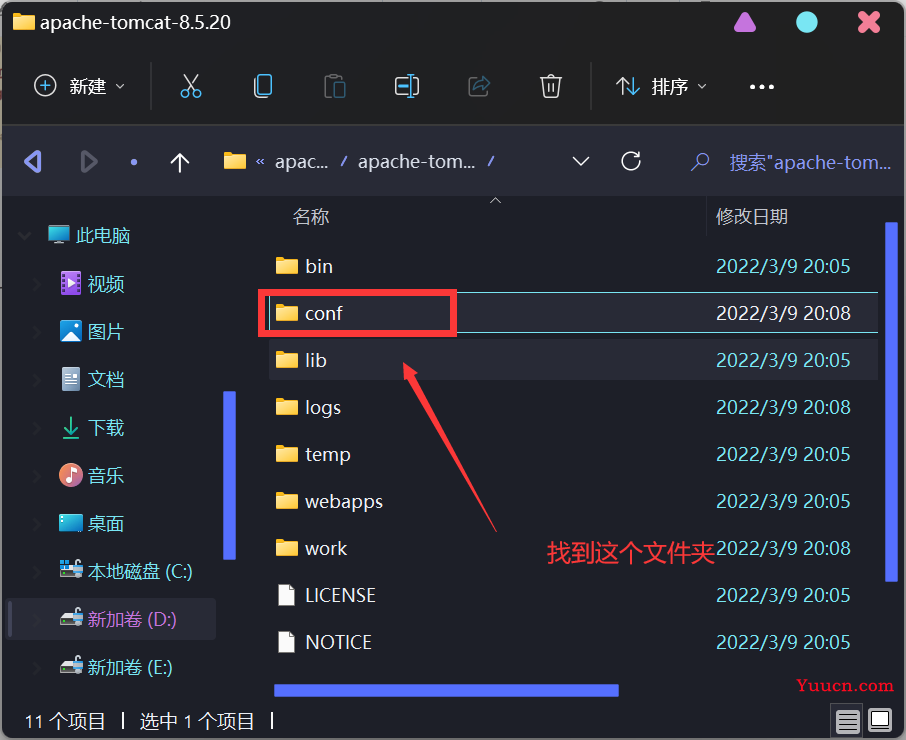This screenshot has height=740, width=906.
Task: Open 桌面 in navigation pane
Action: (x=92, y=523)
